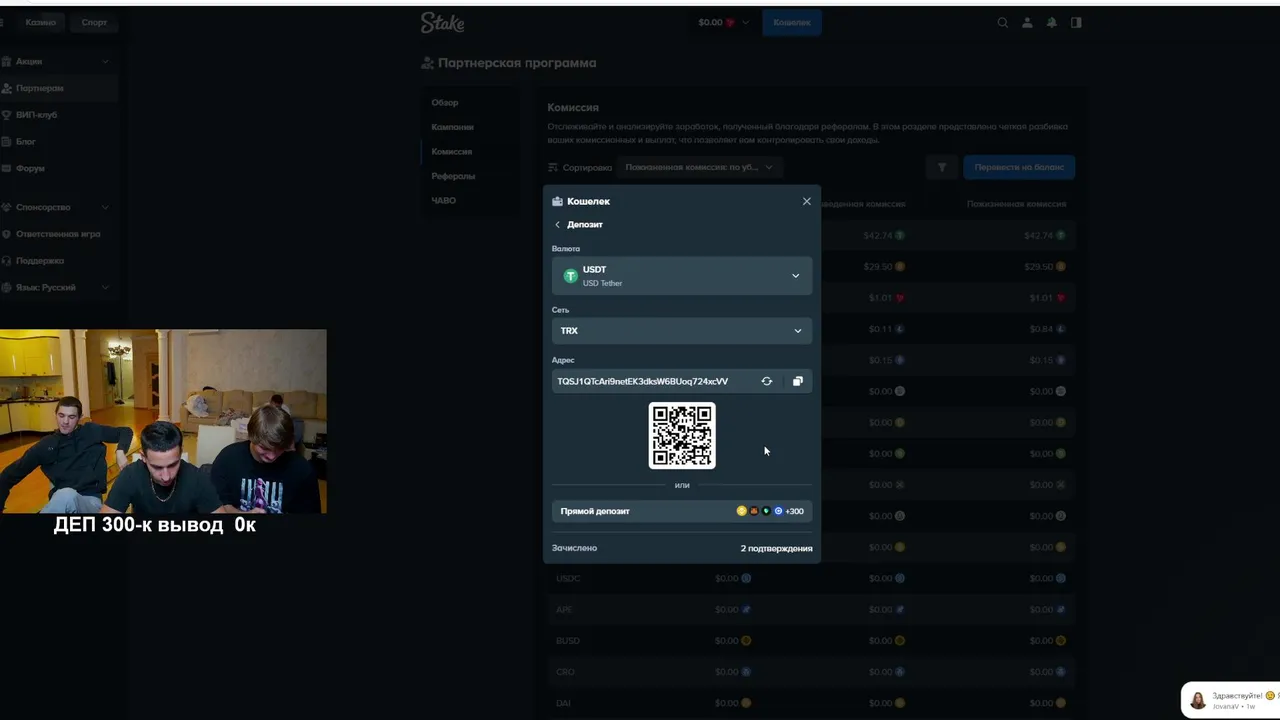Click the BUSD row label

point(567,641)
